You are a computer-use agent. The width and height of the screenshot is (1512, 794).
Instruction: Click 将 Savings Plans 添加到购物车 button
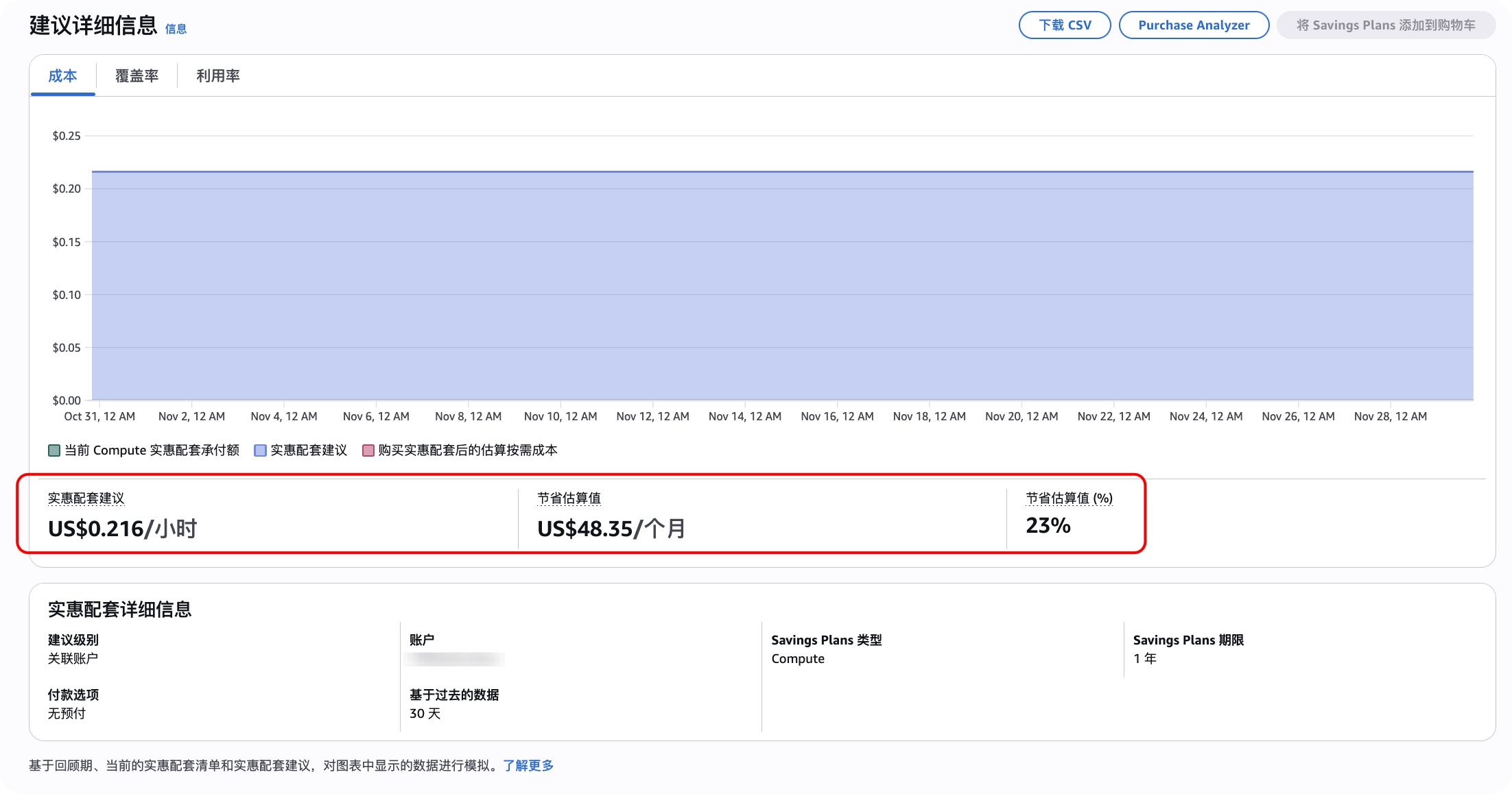[1385, 25]
